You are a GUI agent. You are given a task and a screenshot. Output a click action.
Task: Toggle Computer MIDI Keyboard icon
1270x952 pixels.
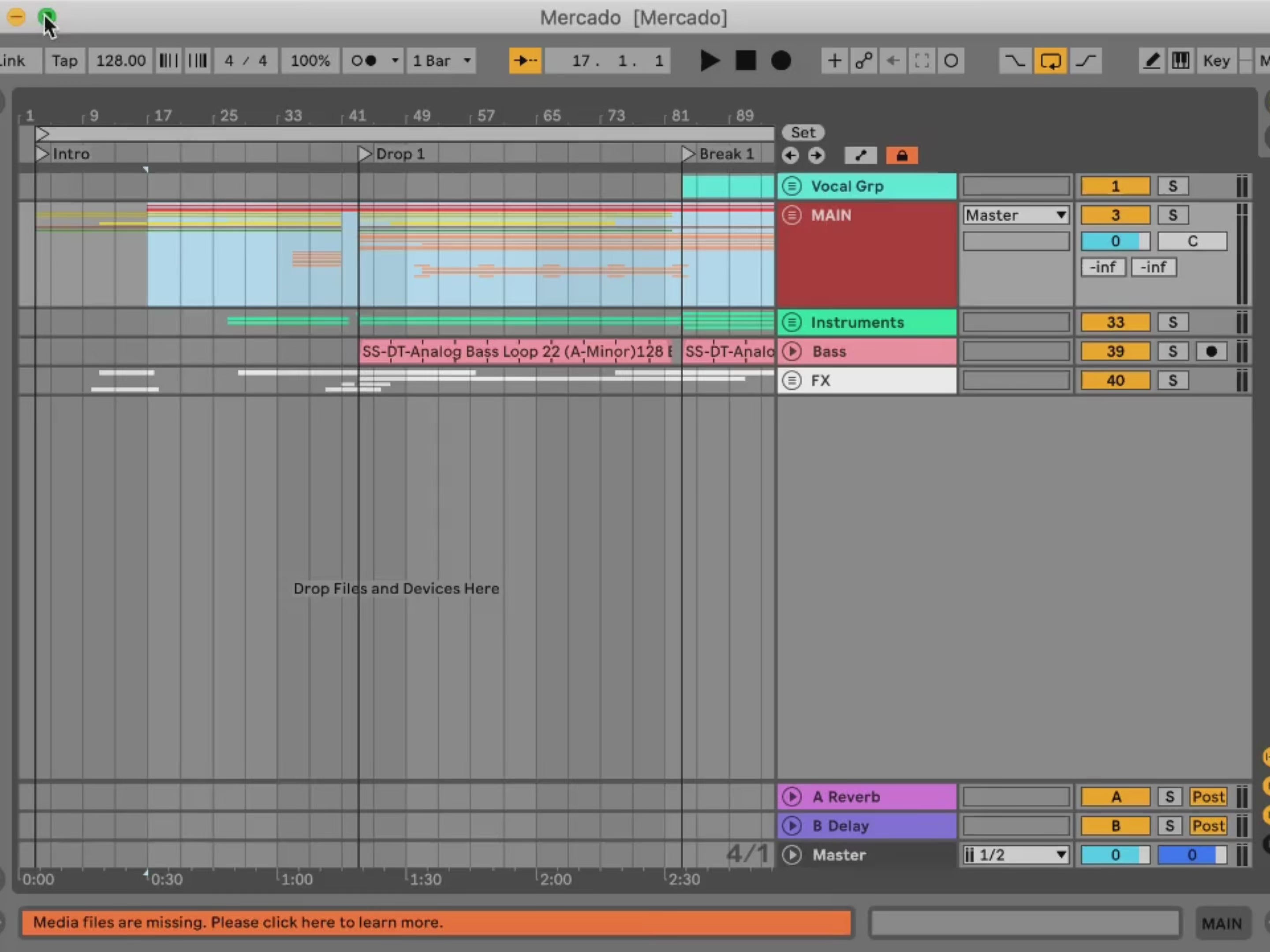tap(1180, 61)
